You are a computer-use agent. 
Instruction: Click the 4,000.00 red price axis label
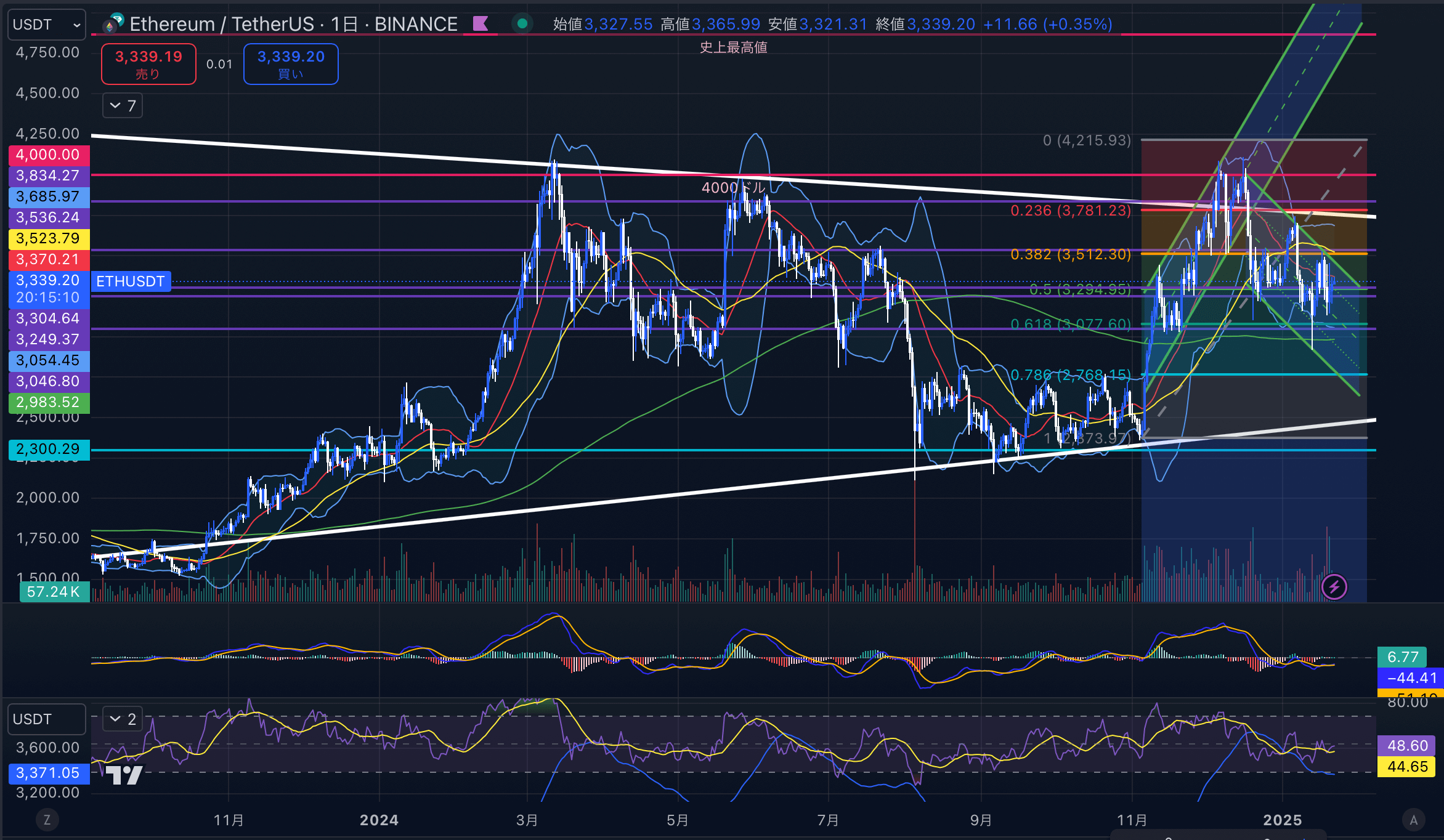coord(49,155)
